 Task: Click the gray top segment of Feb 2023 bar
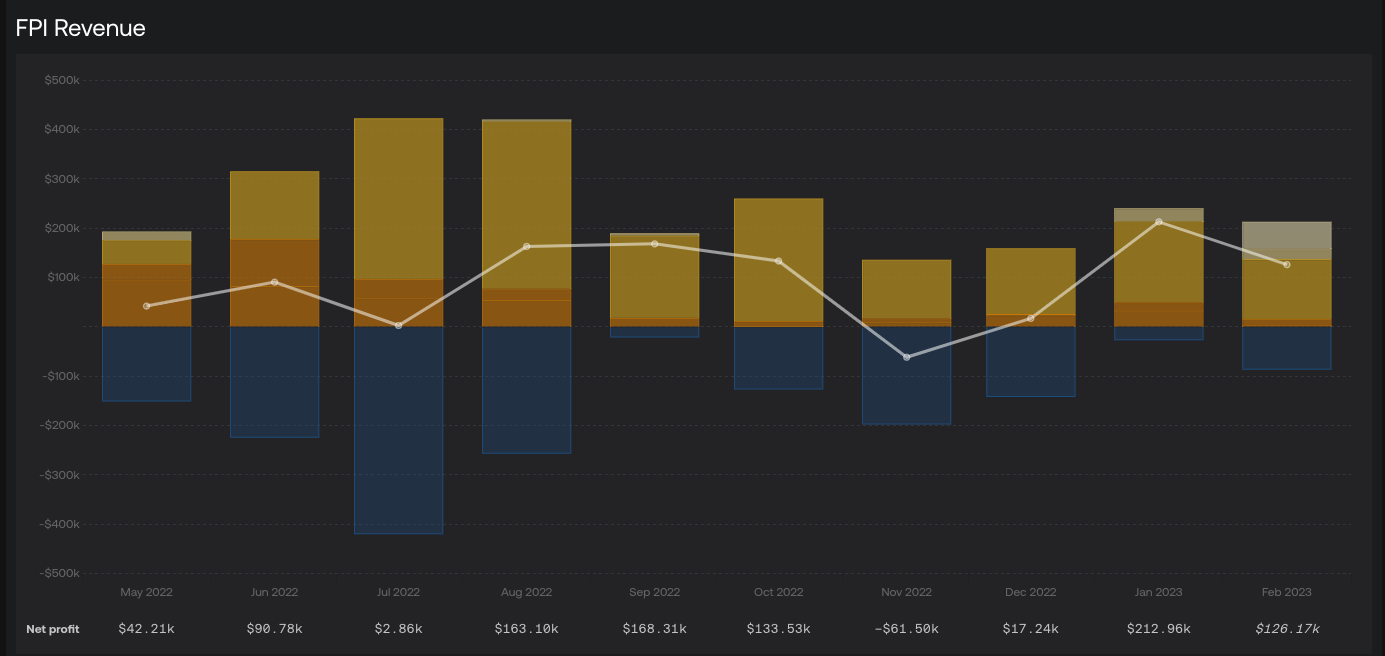point(1287,234)
